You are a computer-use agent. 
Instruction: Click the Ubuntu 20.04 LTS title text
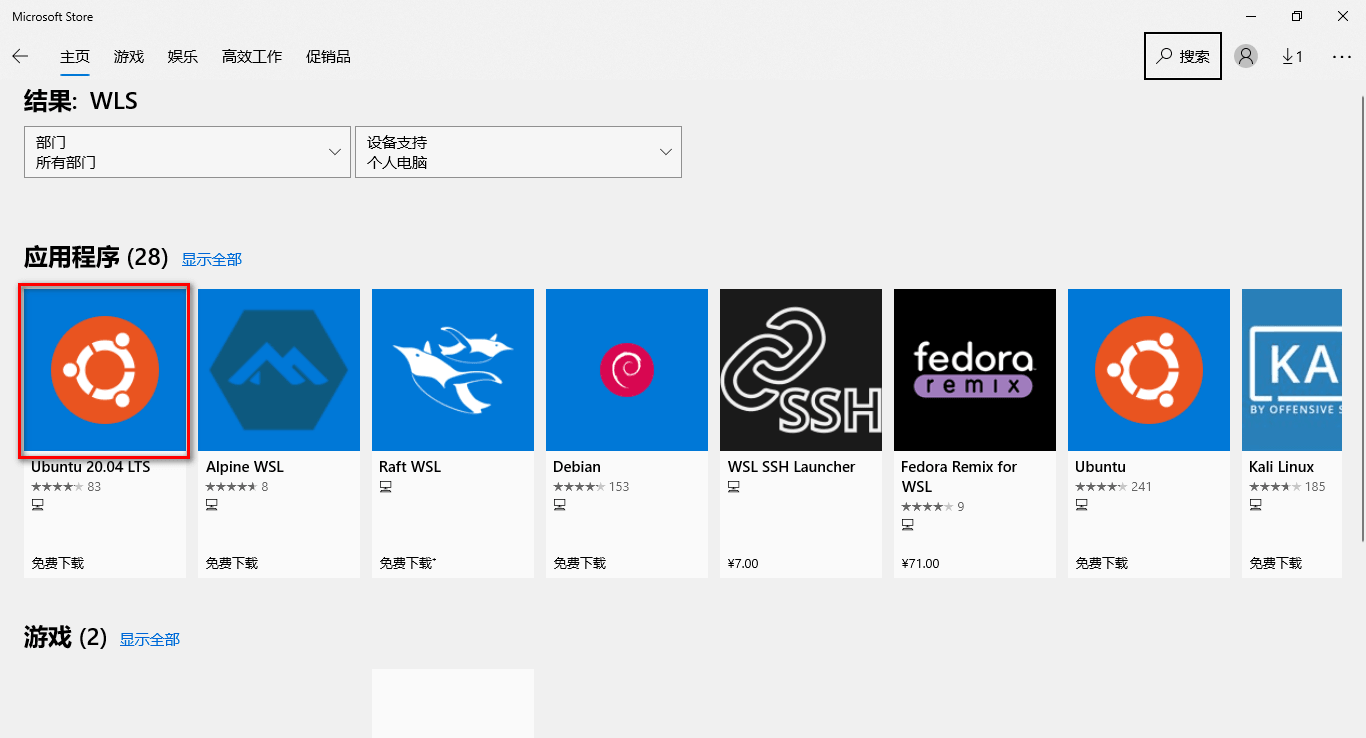coord(90,467)
